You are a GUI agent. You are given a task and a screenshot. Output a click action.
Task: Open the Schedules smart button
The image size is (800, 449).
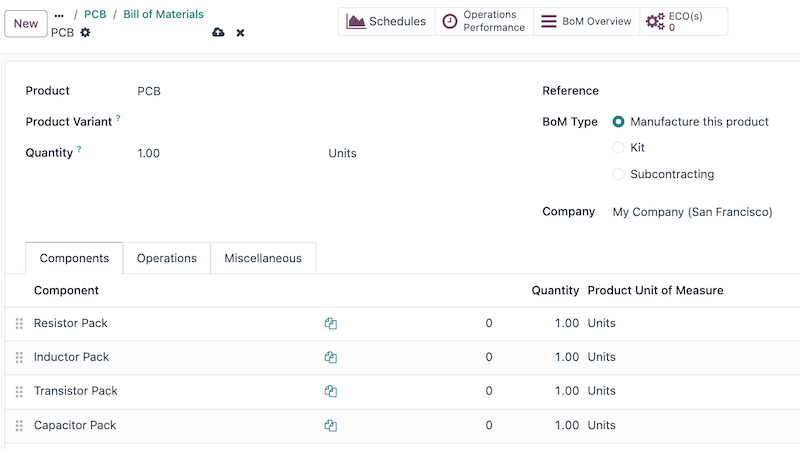click(x=386, y=22)
